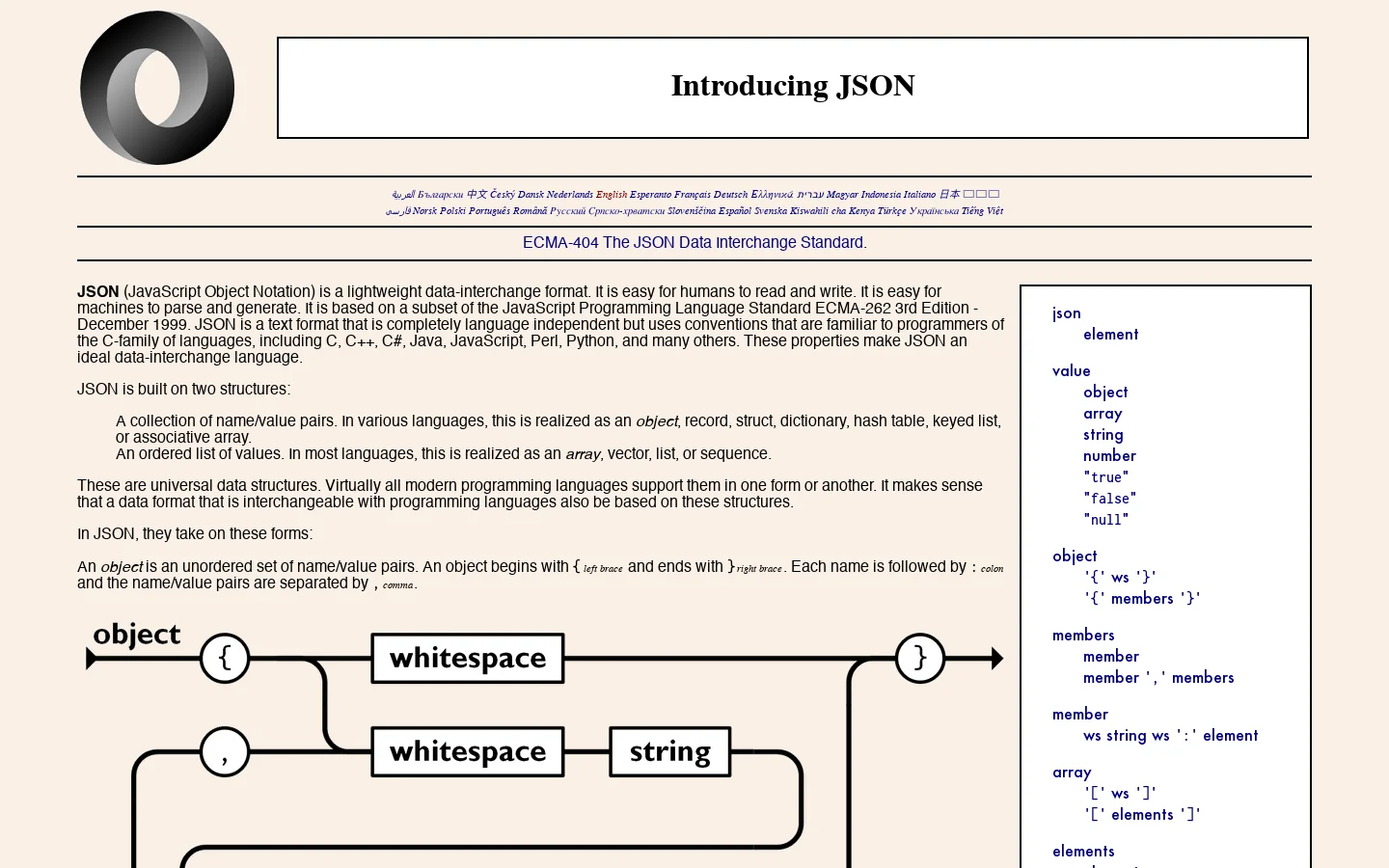The width and height of the screenshot is (1389, 868).
Task: Open the ECMA-404 JSON Data Interchange Standard link
Action: 694,243
